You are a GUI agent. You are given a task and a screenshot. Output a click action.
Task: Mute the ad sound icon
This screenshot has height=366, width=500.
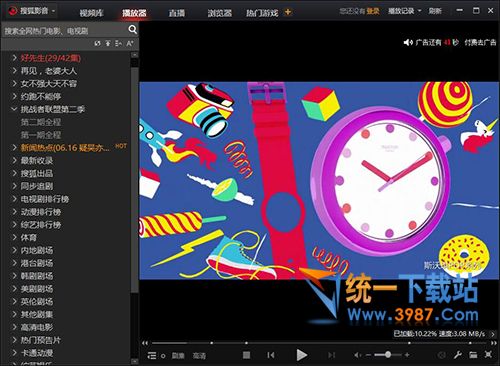408,42
